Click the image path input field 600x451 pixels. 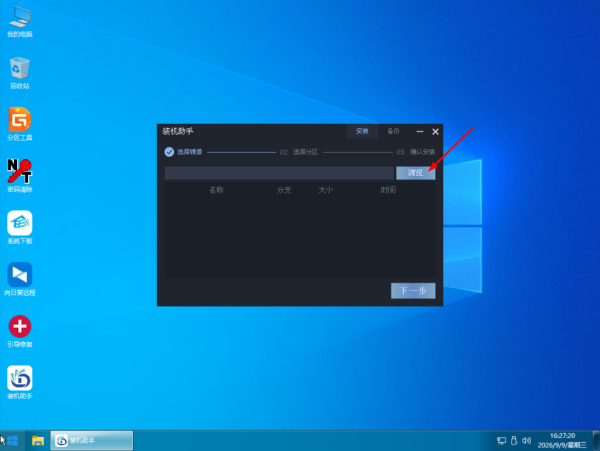[x=279, y=173]
